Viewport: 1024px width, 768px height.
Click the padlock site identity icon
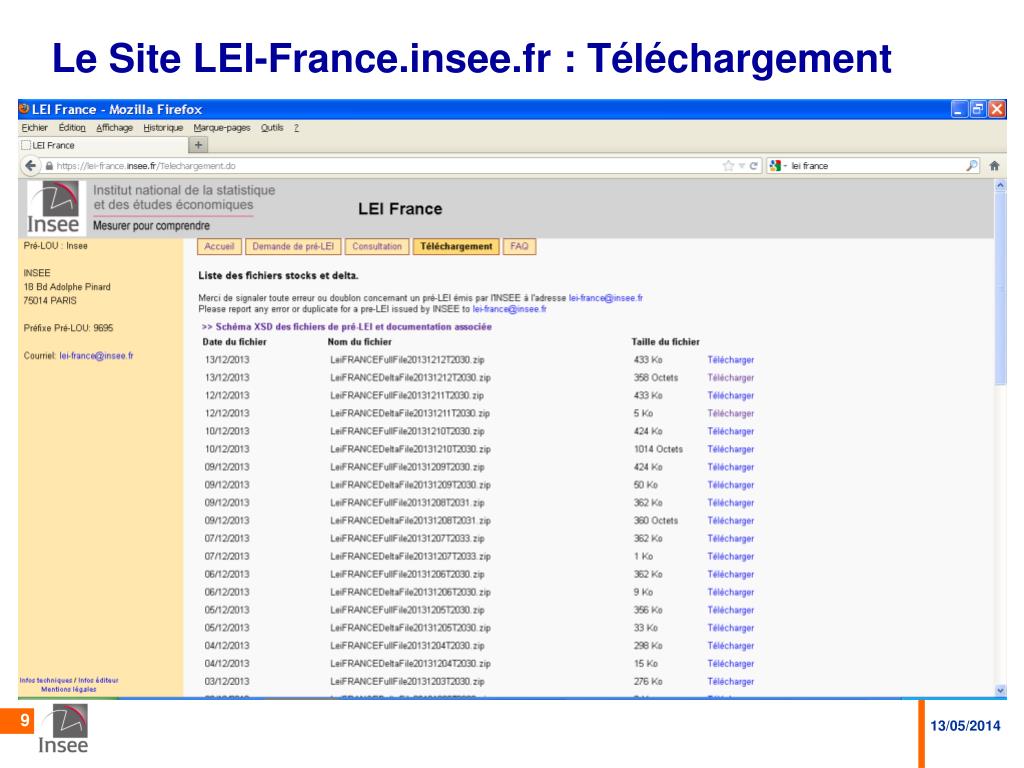pyautogui.click(x=49, y=166)
